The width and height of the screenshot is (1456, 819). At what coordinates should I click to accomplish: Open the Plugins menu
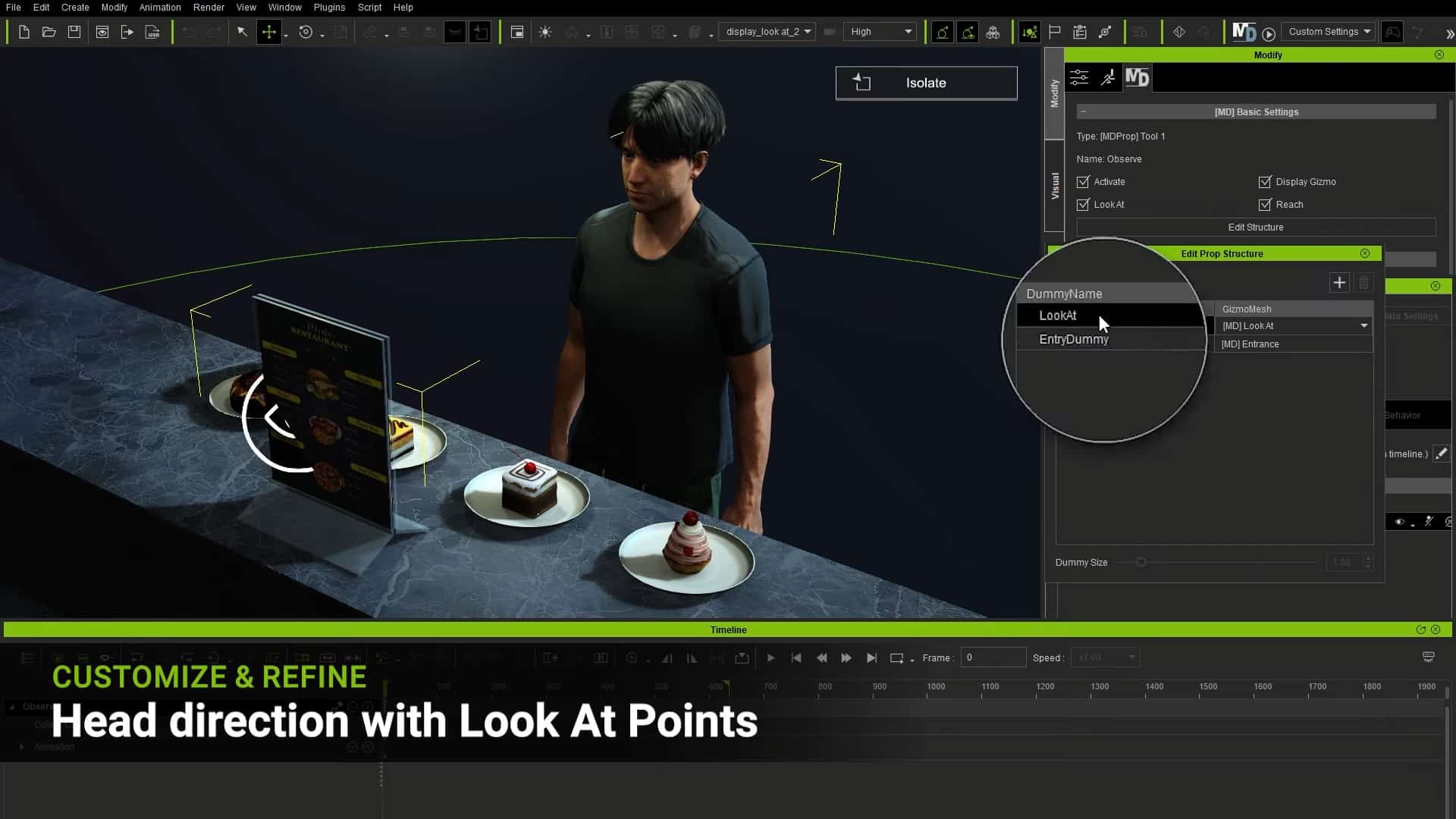click(329, 7)
